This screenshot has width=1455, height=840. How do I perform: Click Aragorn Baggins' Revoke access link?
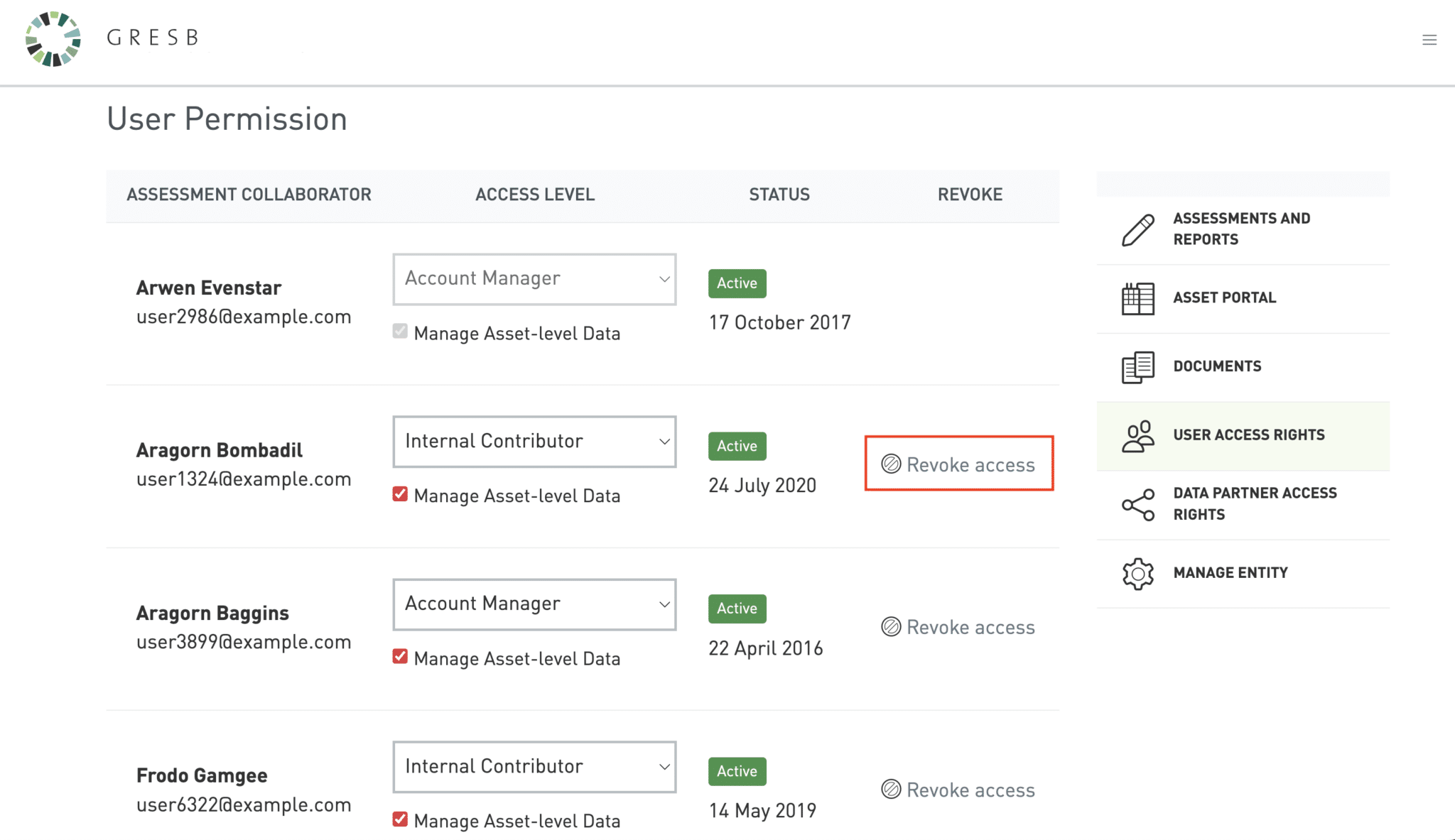[958, 627]
